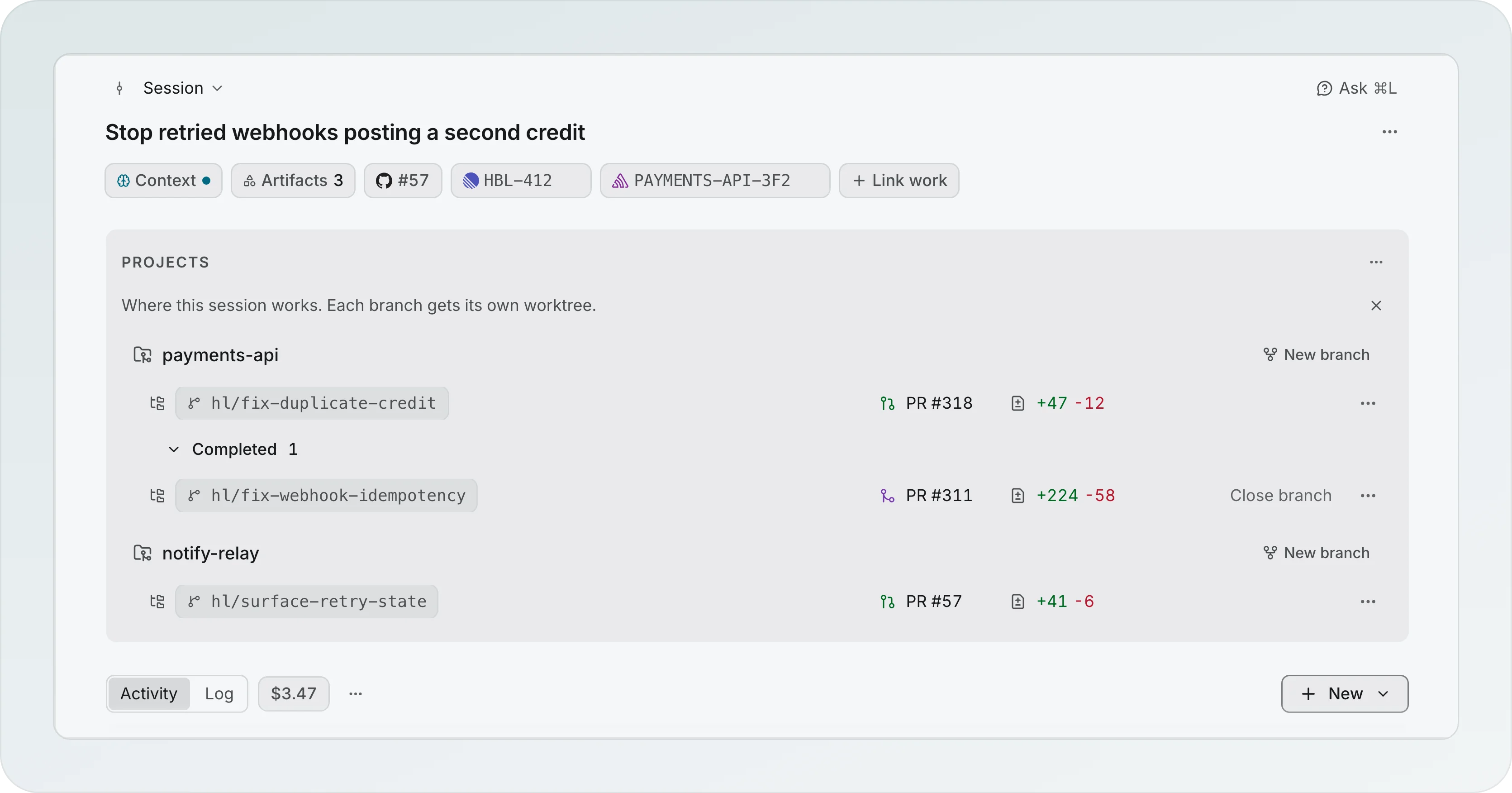View diff +224 -58 for PR #311
Screen dimensions: 1512x793
click(x=1063, y=496)
